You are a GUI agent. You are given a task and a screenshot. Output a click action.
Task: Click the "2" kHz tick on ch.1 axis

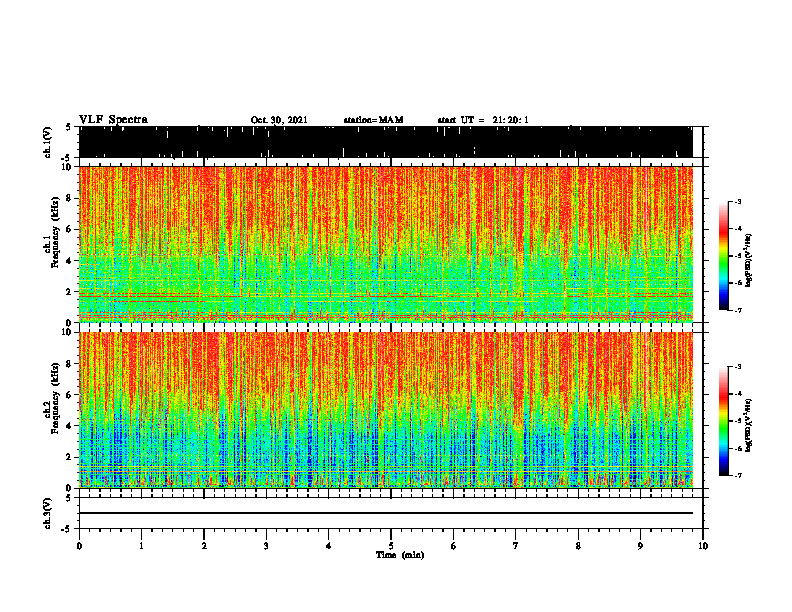tap(69, 292)
